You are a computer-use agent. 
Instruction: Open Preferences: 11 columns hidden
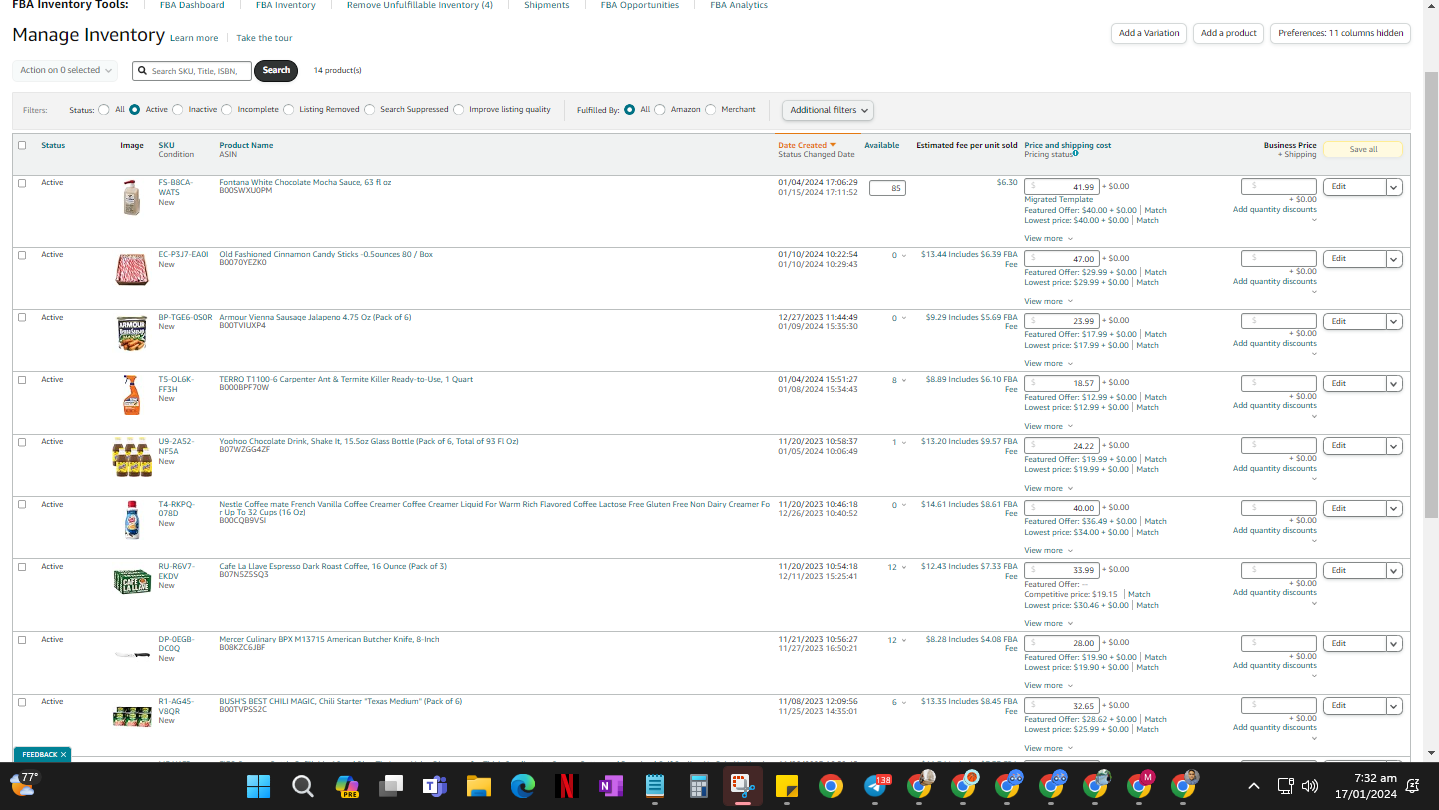[1341, 33]
